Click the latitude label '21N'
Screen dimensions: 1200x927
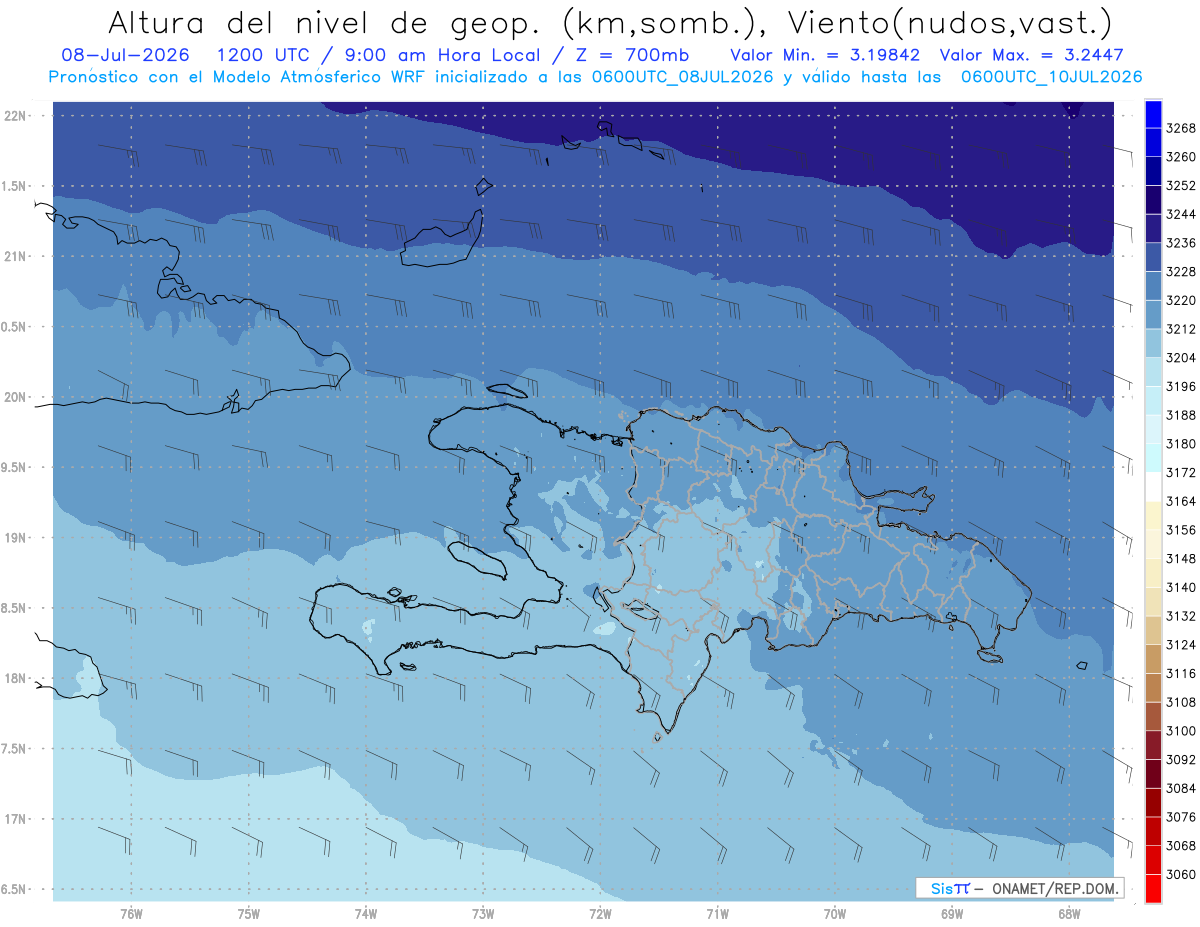(15, 257)
